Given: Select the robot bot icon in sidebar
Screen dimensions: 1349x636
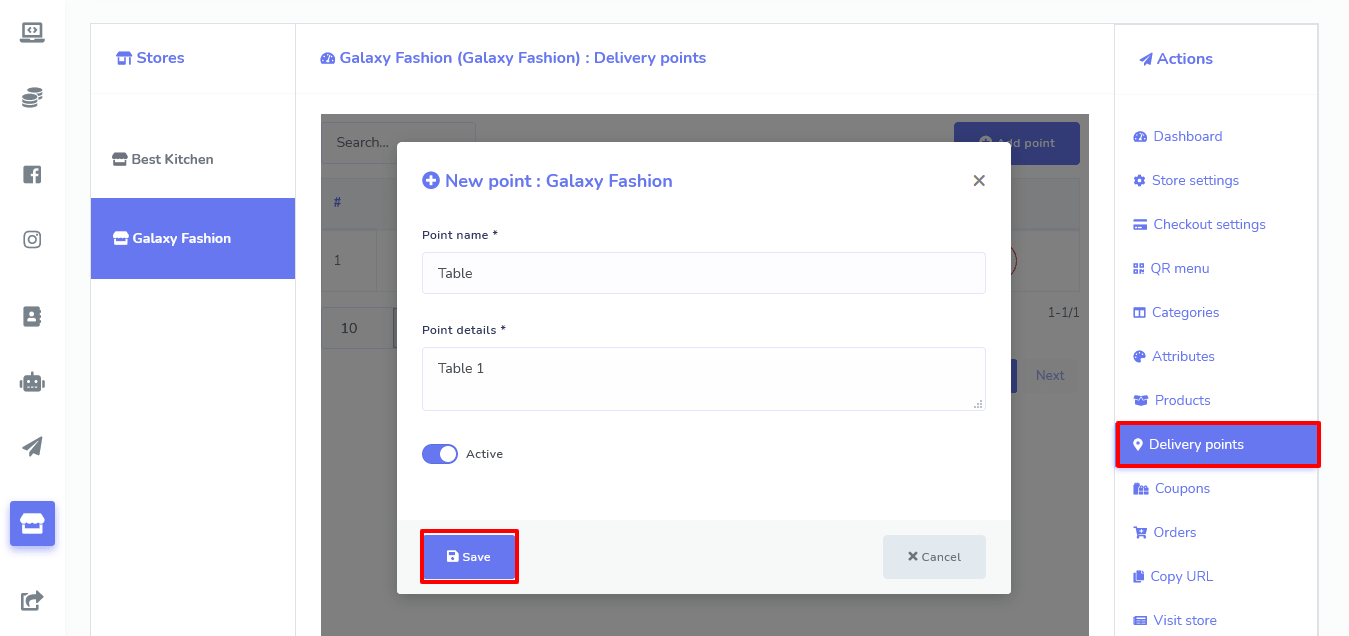Looking at the screenshot, I should 32,381.
